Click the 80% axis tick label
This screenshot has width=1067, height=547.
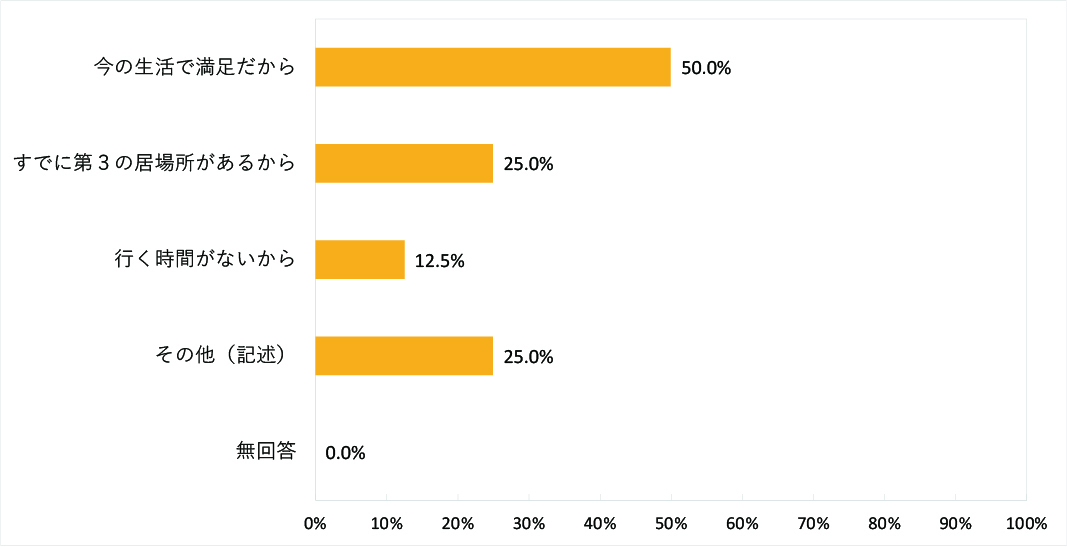point(884,524)
